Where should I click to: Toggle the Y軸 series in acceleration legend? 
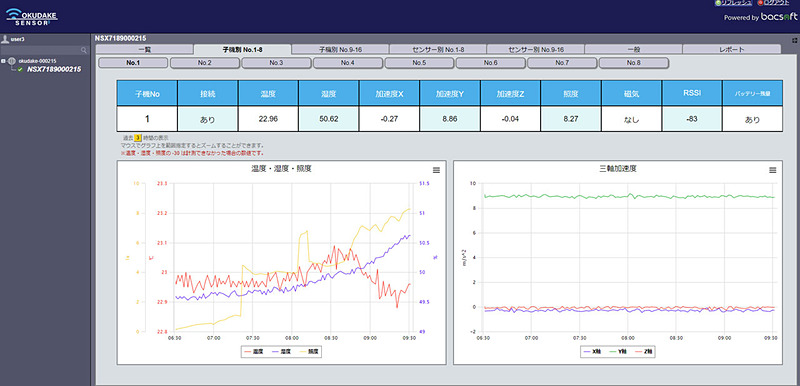[618, 352]
